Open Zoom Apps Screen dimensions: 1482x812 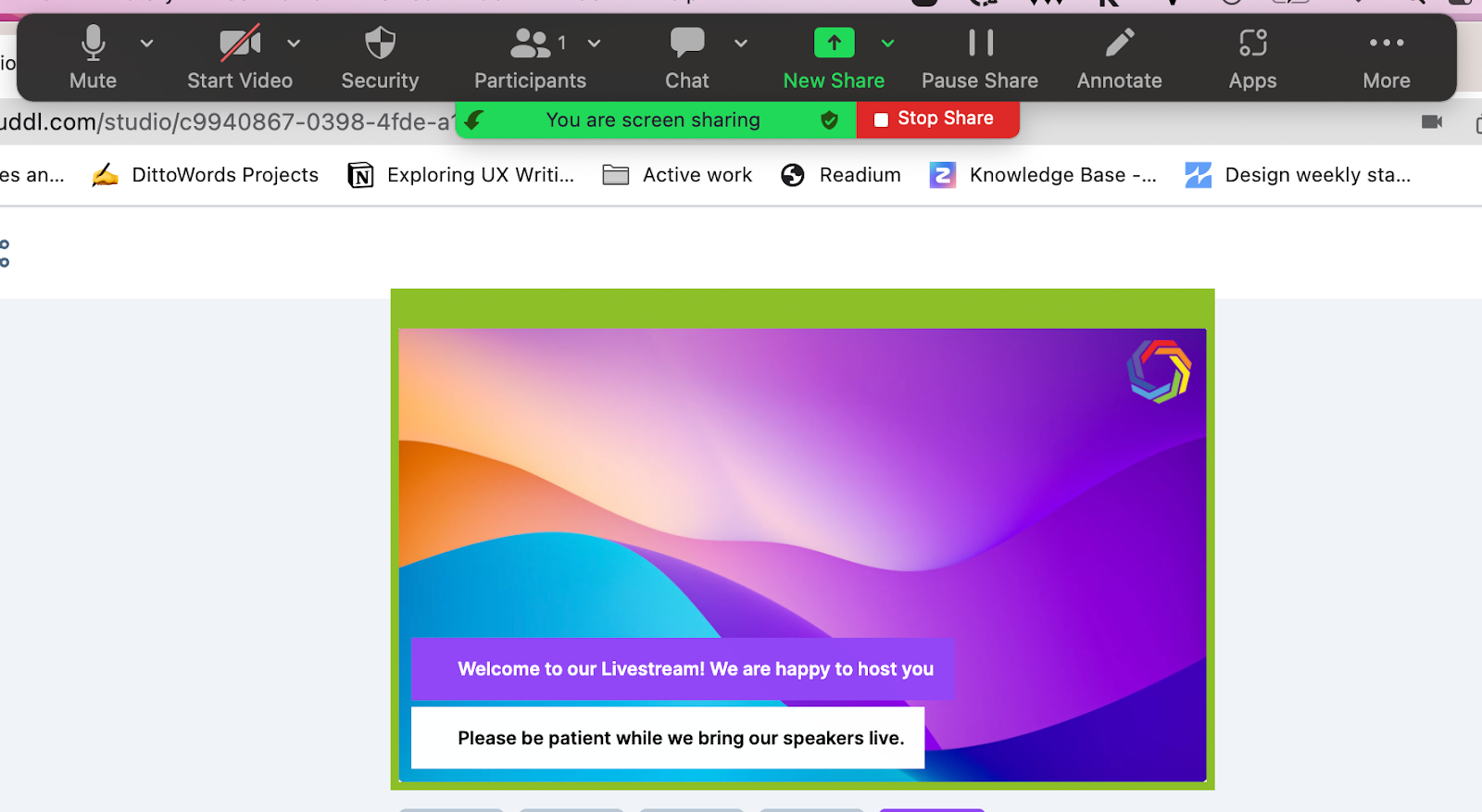1252,57
